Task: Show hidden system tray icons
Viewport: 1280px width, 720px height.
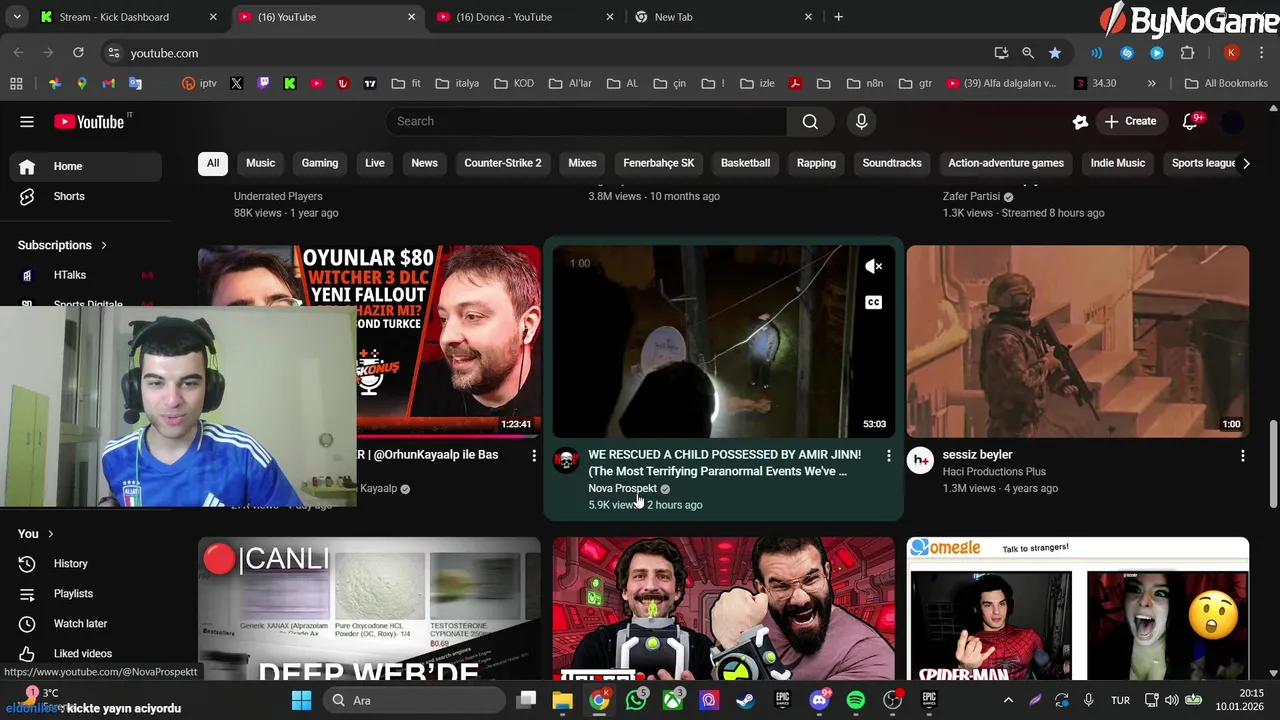Action: 1008,700
